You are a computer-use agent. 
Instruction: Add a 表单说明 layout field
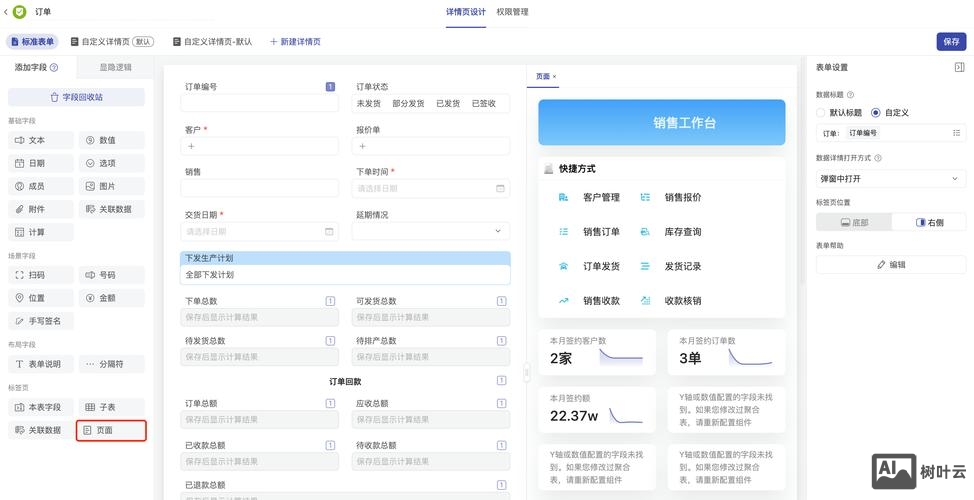coord(40,364)
